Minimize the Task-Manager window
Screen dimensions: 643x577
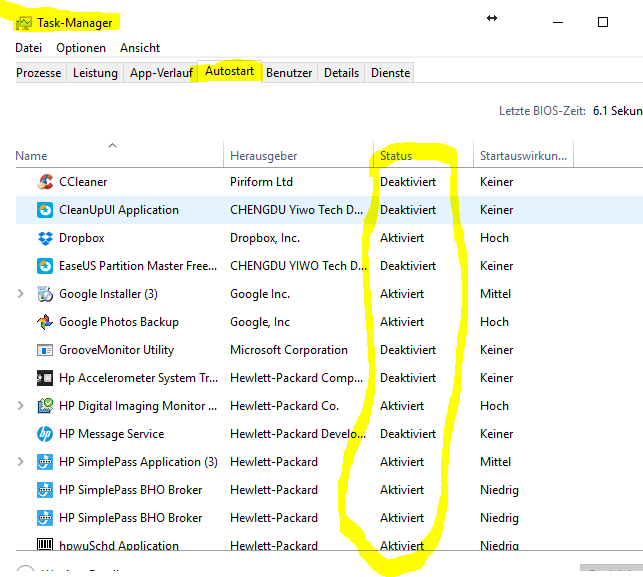pos(558,22)
